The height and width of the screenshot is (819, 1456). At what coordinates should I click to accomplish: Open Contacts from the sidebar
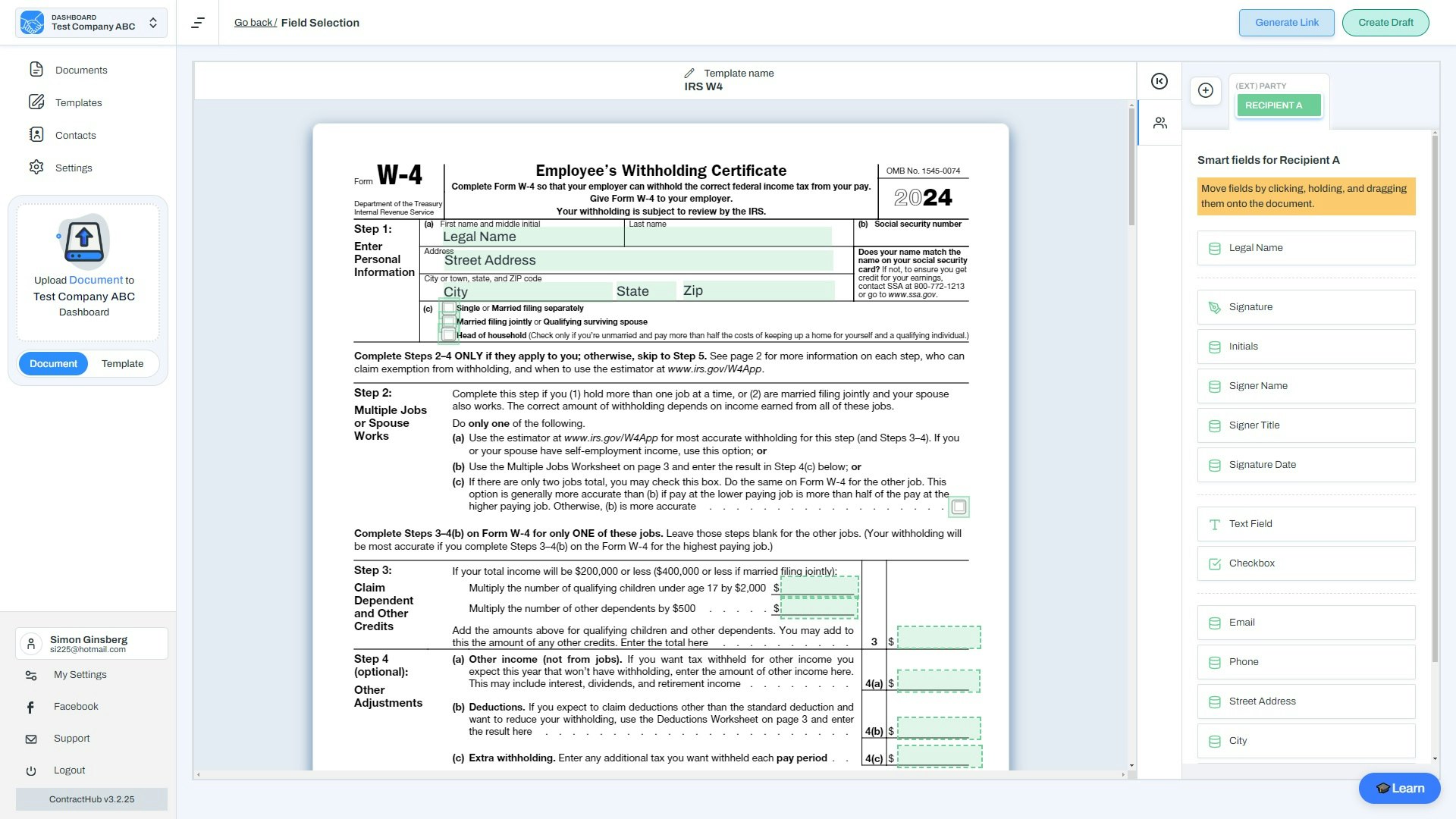coord(75,135)
